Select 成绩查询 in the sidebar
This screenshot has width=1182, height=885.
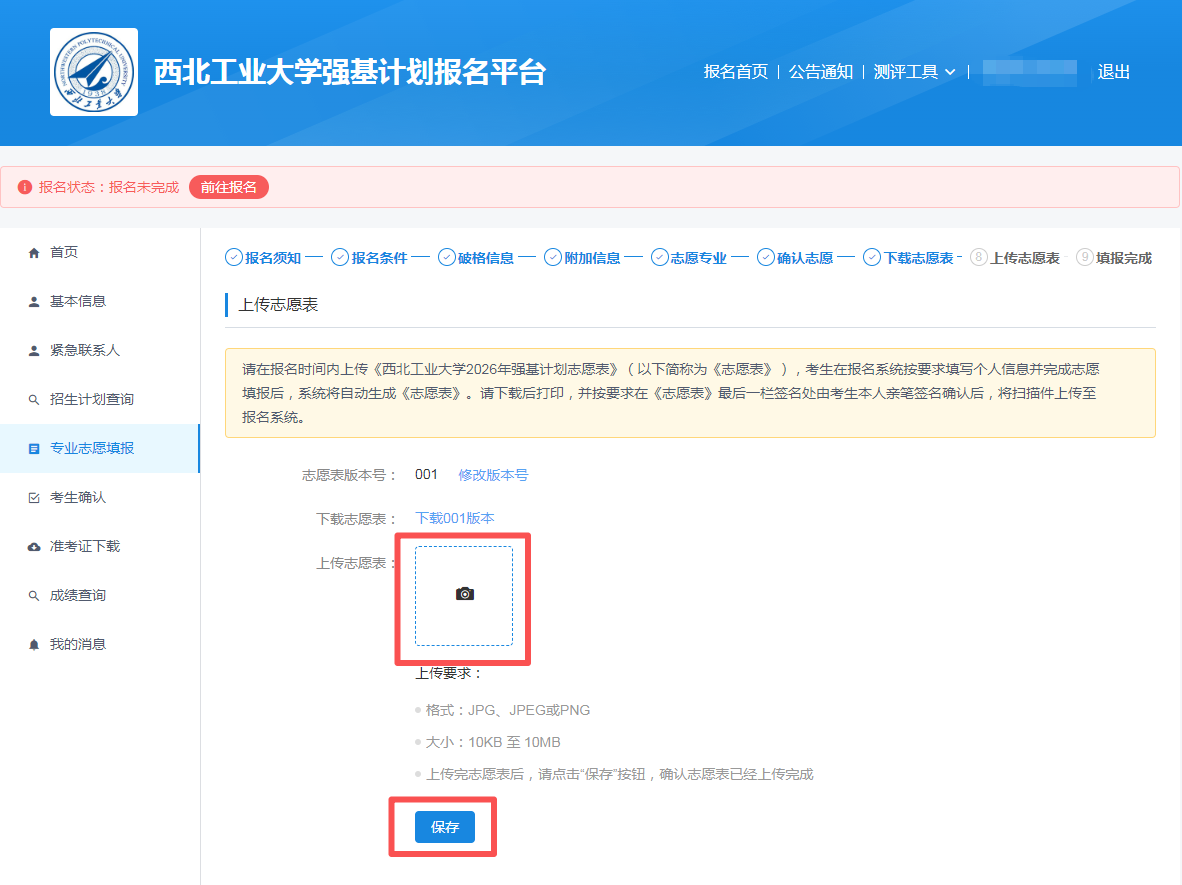78,596
